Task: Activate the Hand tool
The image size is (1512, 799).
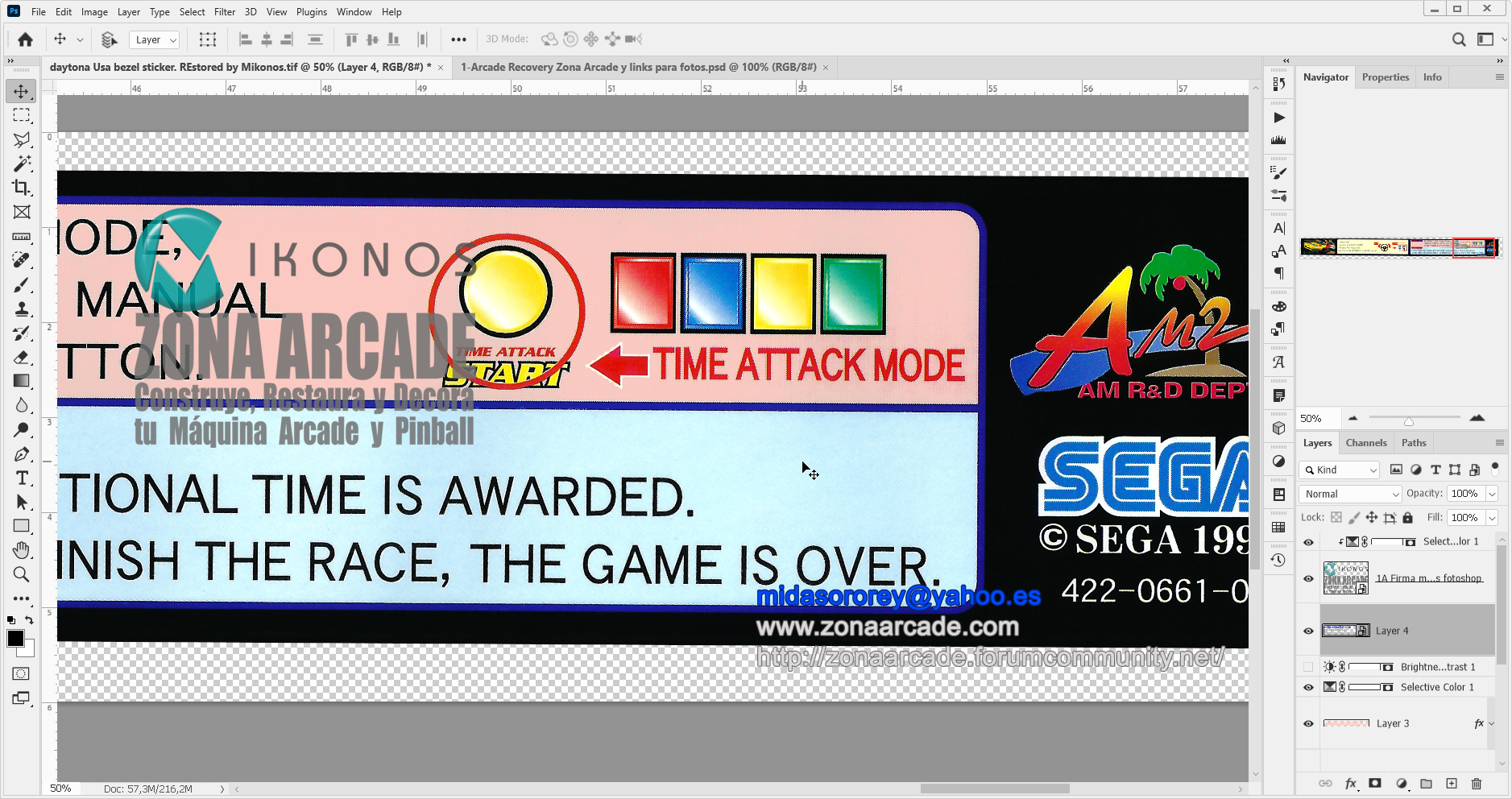Action: [x=22, y=550]
